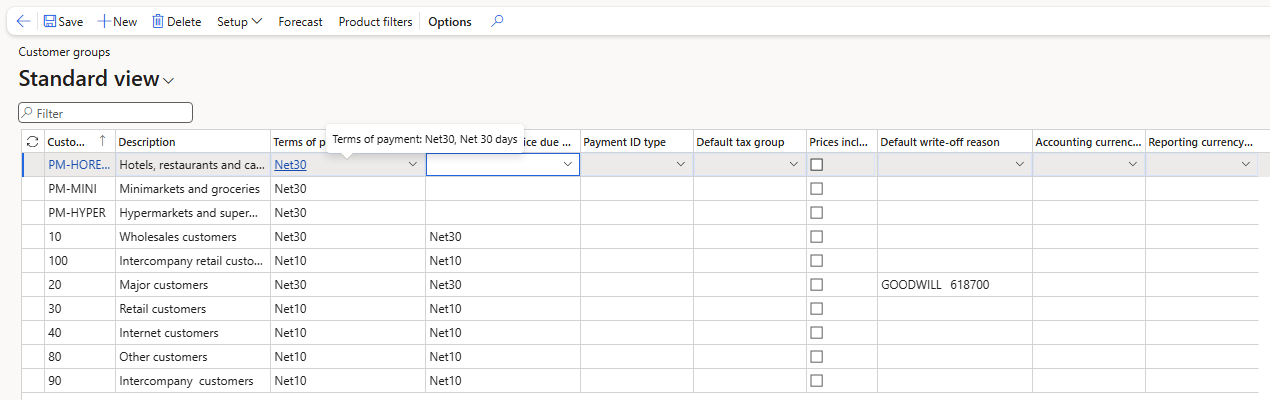Open Default write-off reason dropdown in PM-HORE row
1270x400 pixels.
(x=1020, y=165)
